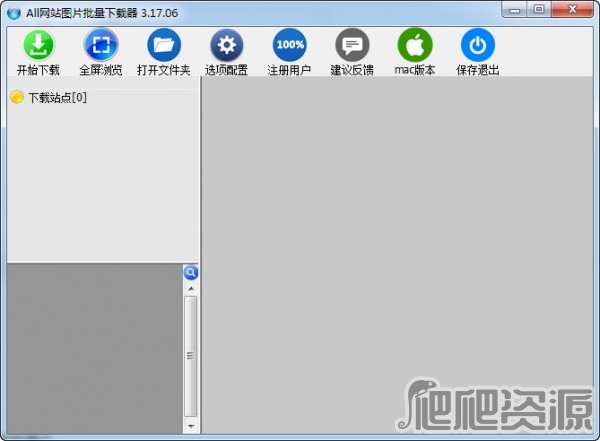Screen dimensions: 600x441
Task: Click the scrollbar down arrow at bottom
Action: tap(191, 426)
